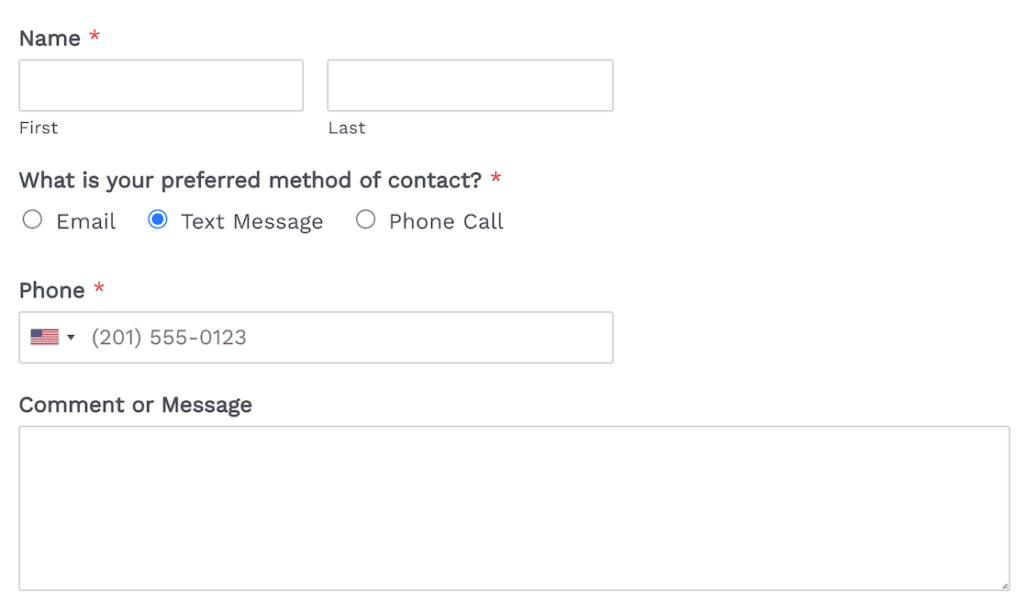The width and height of the screenshot is (1024, 602).
Task: Click the "Phone Call" option label text
Action: 446,222
